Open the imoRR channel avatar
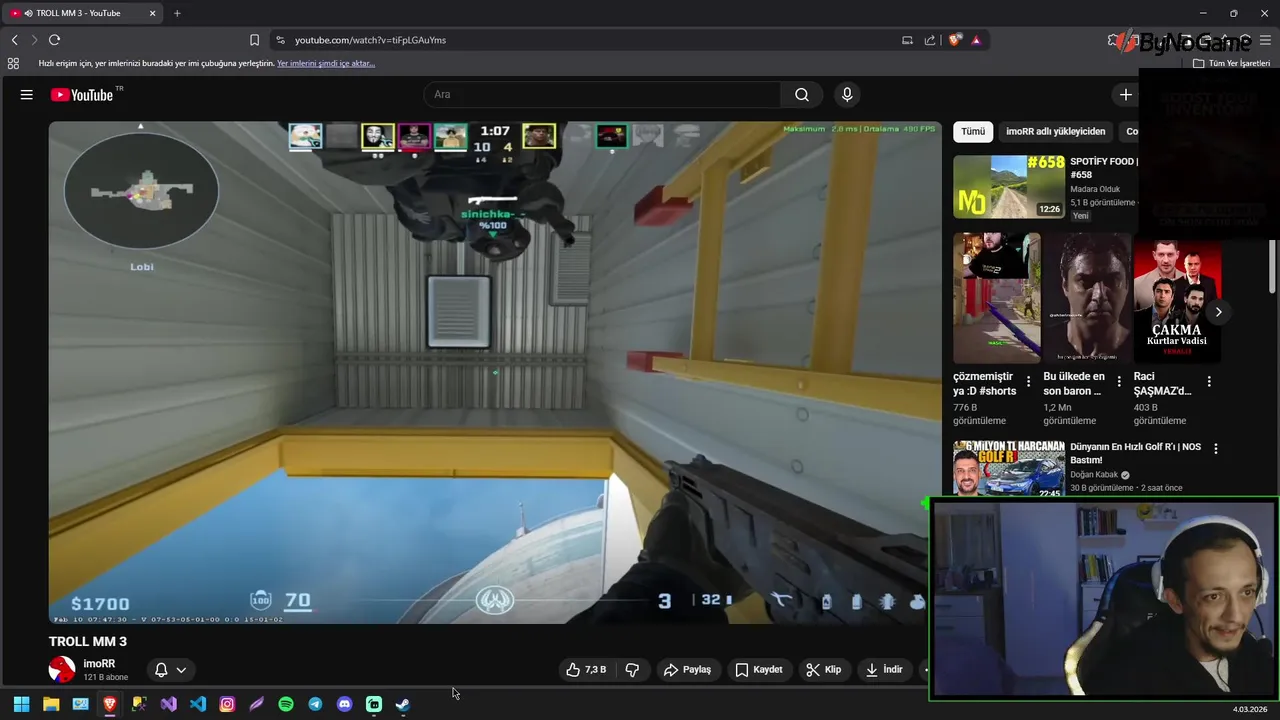The image size is (1280, 720). click(x=62, y=670)
